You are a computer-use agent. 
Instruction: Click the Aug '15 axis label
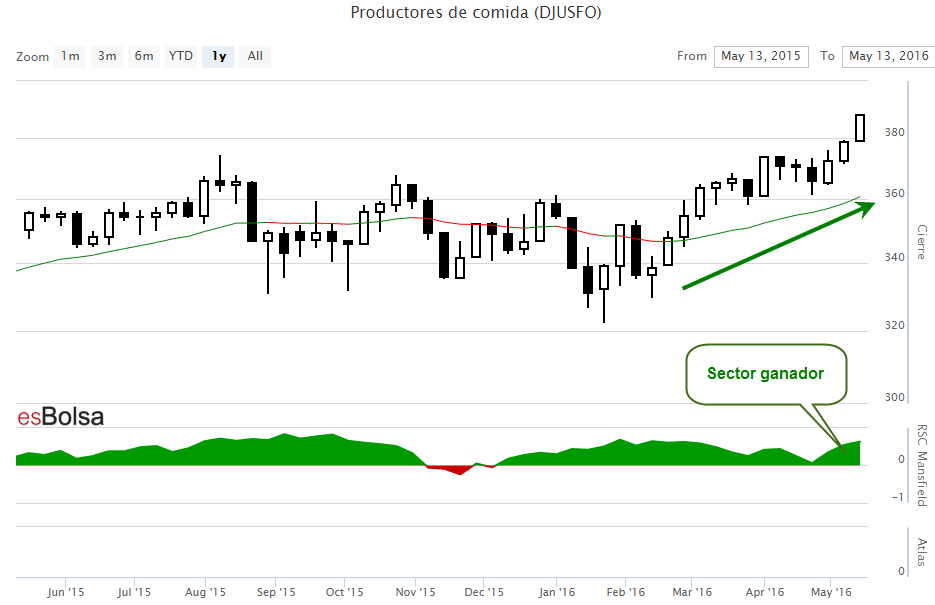[x=205, y=592]
